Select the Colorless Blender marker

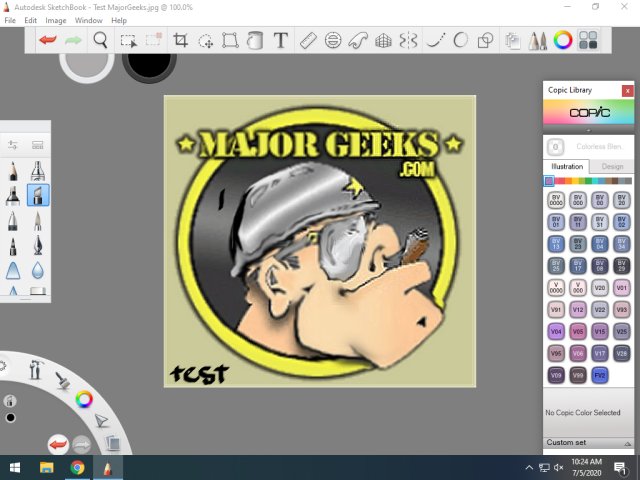556,147
